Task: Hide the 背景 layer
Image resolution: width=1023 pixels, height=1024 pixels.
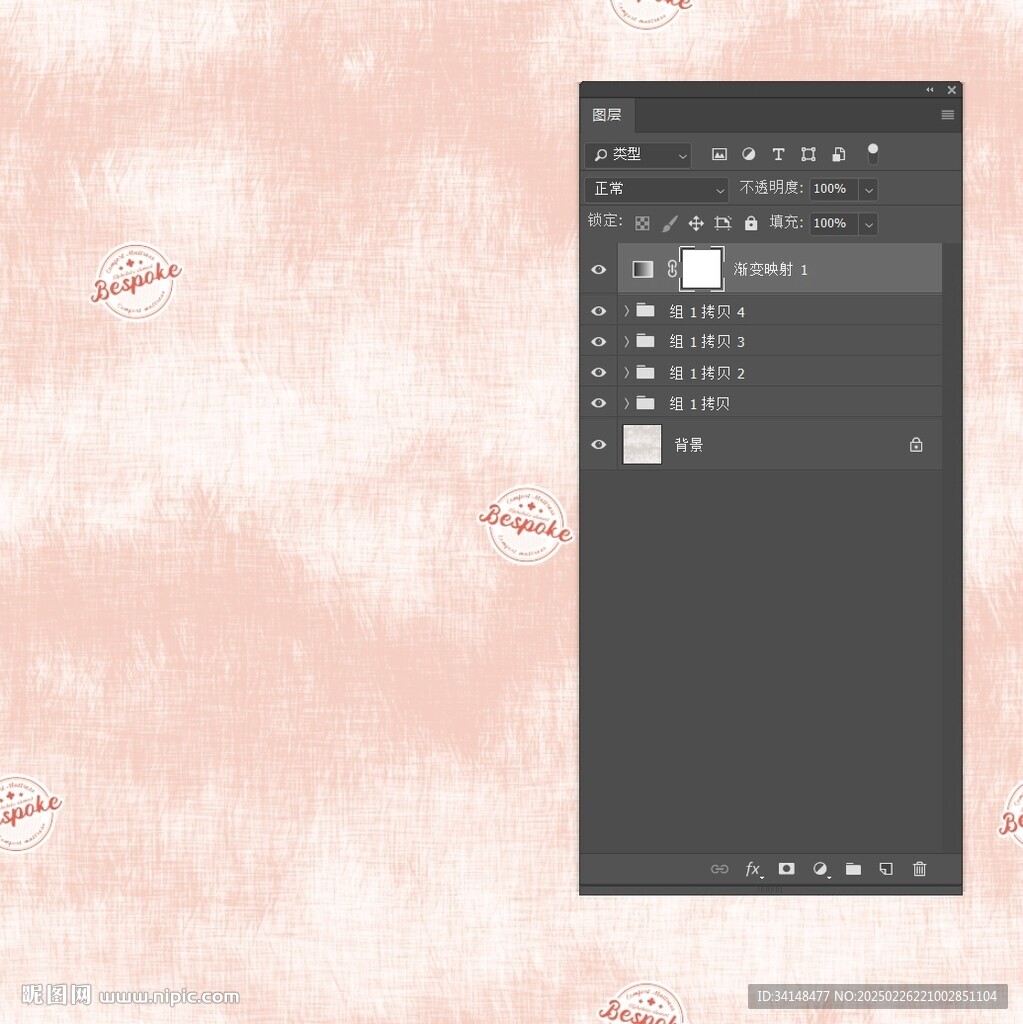Action: click(598, 444)
